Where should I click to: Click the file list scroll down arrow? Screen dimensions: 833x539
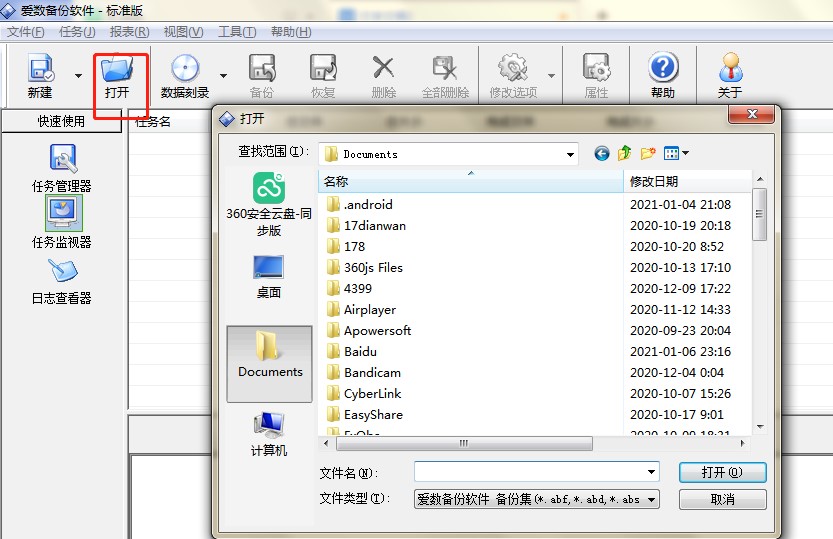[x=760, y=427]
